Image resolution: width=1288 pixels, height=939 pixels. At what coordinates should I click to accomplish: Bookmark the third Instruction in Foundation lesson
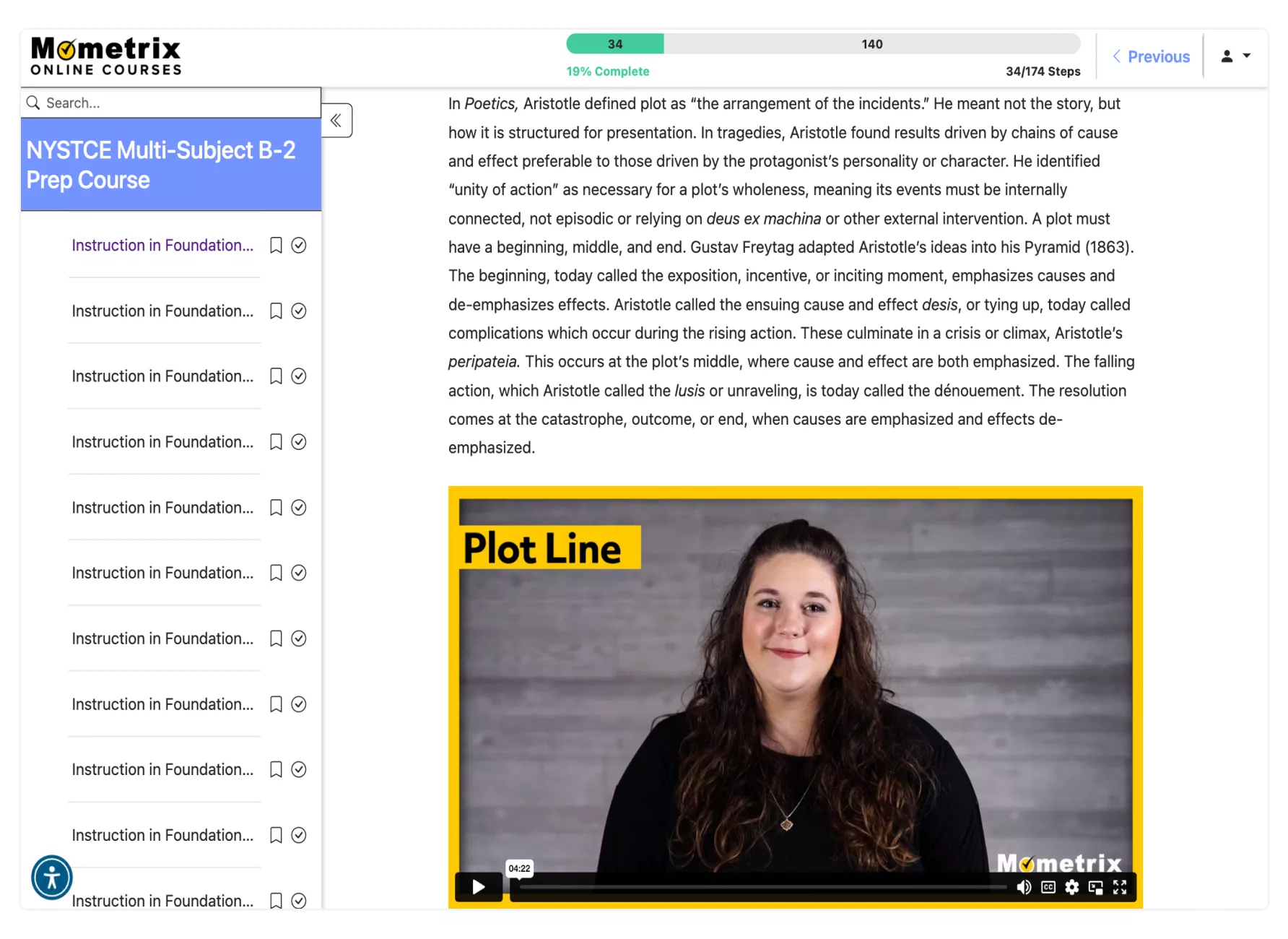[x=276, y=376]
